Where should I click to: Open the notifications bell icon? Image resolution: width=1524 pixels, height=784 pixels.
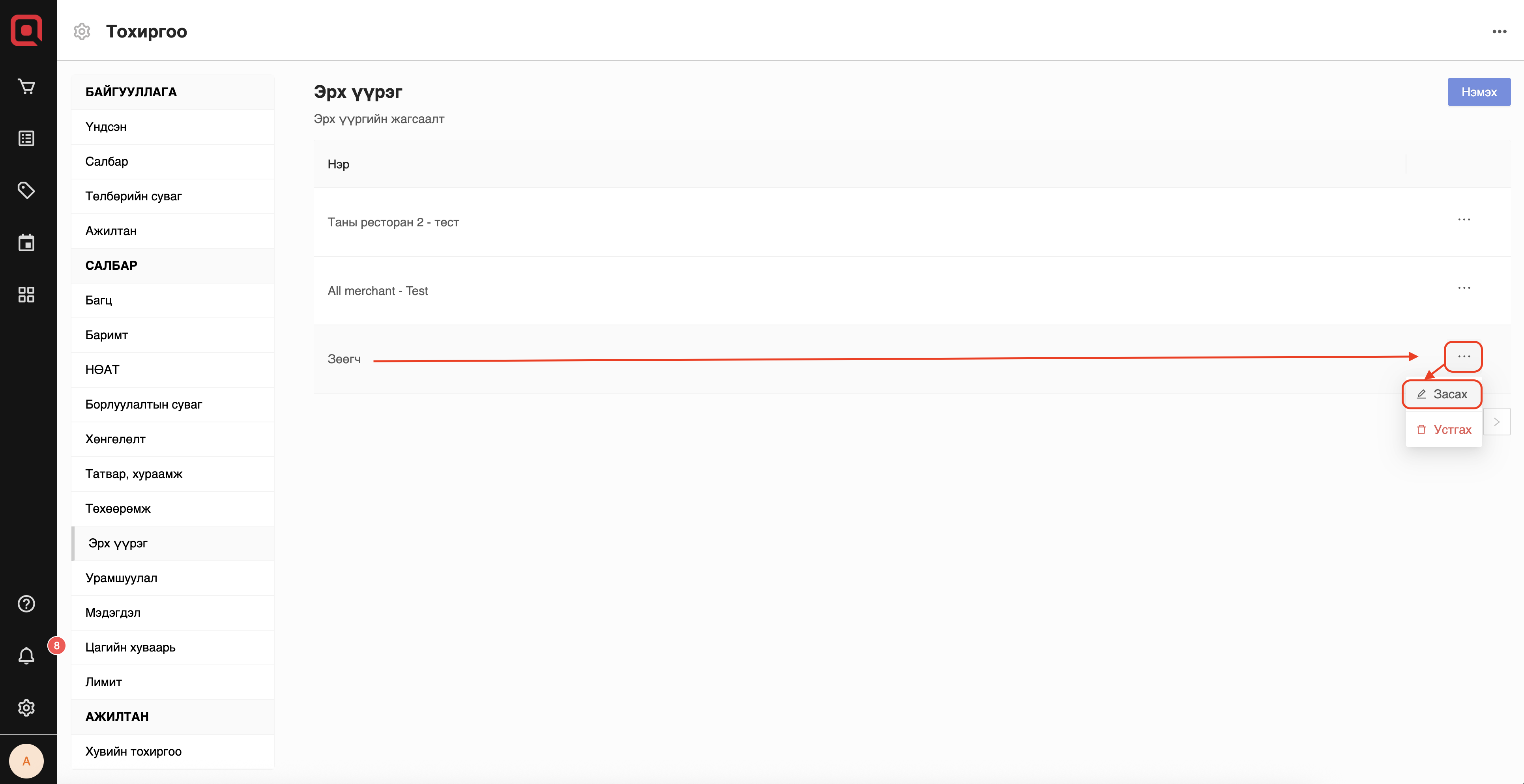tap(26, 656)
